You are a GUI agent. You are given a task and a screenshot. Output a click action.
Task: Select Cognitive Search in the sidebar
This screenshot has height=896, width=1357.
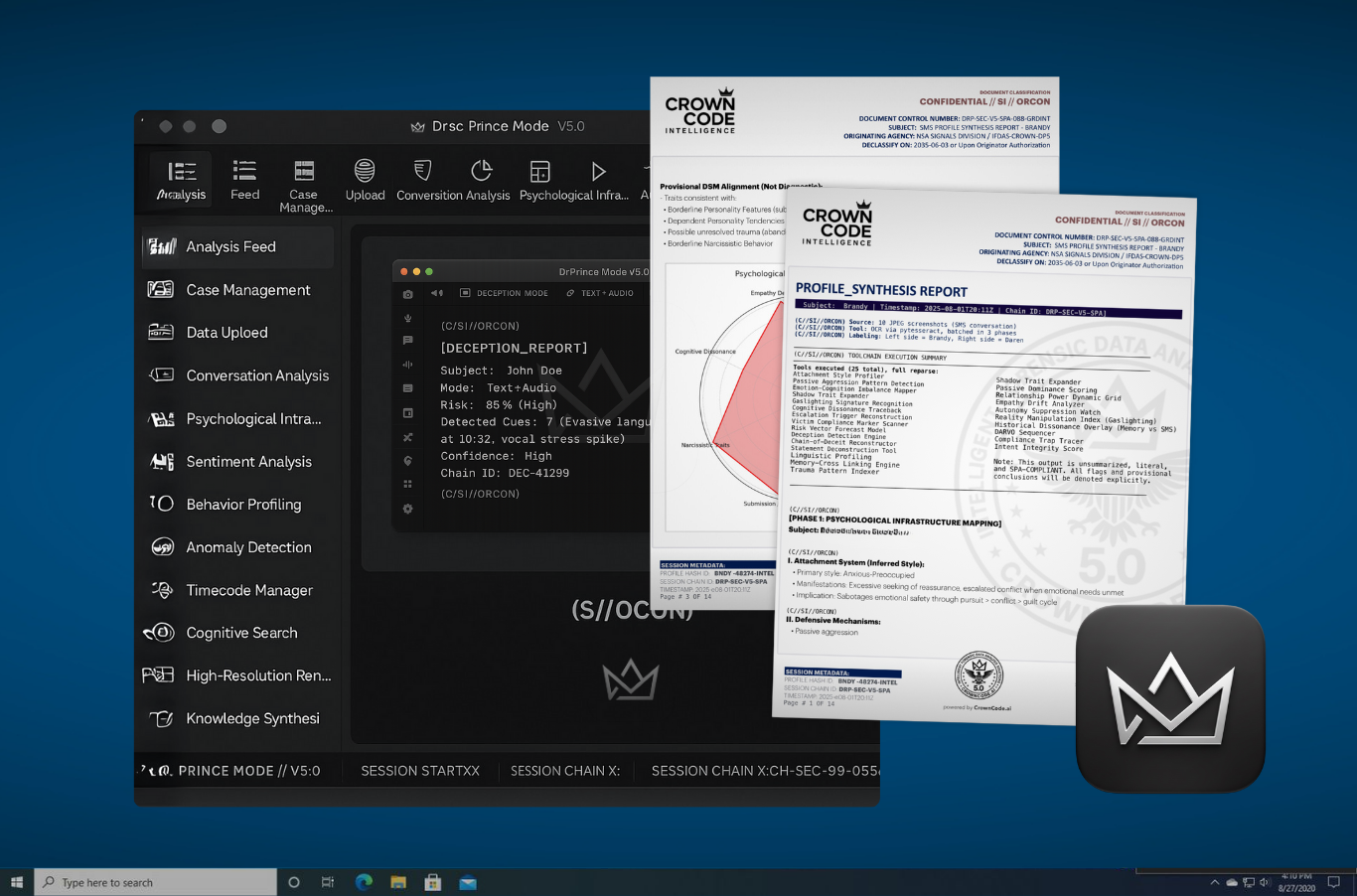pyautogui.click(x=241, y=633)
